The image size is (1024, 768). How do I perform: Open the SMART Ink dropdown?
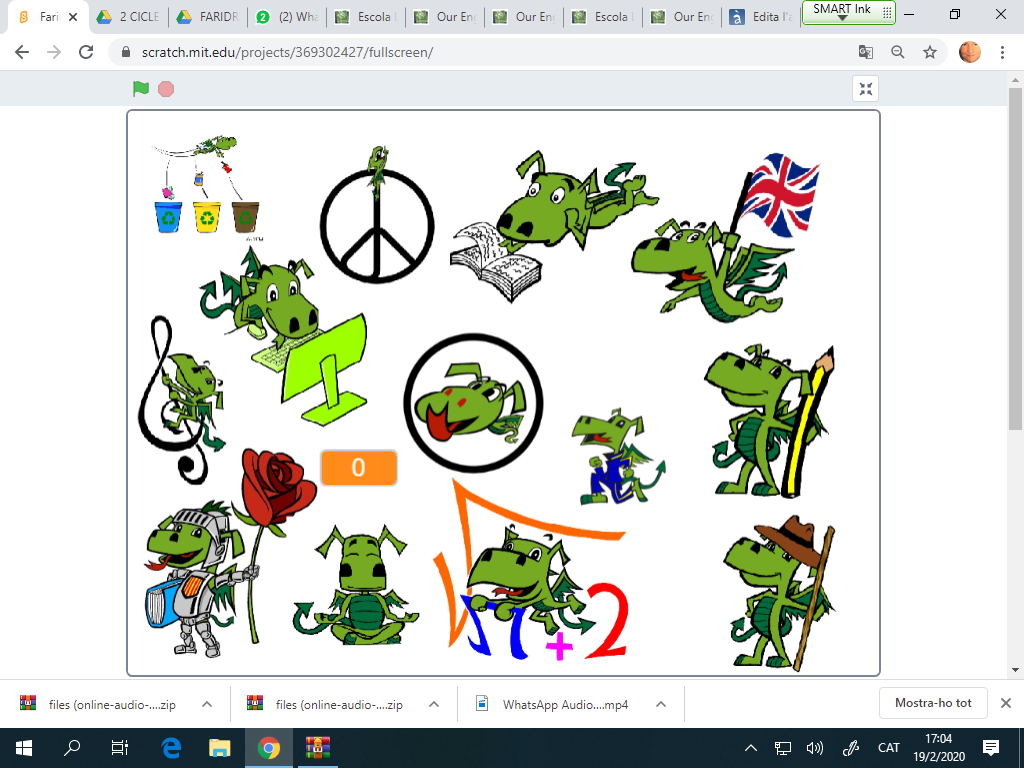coord(841,14)
